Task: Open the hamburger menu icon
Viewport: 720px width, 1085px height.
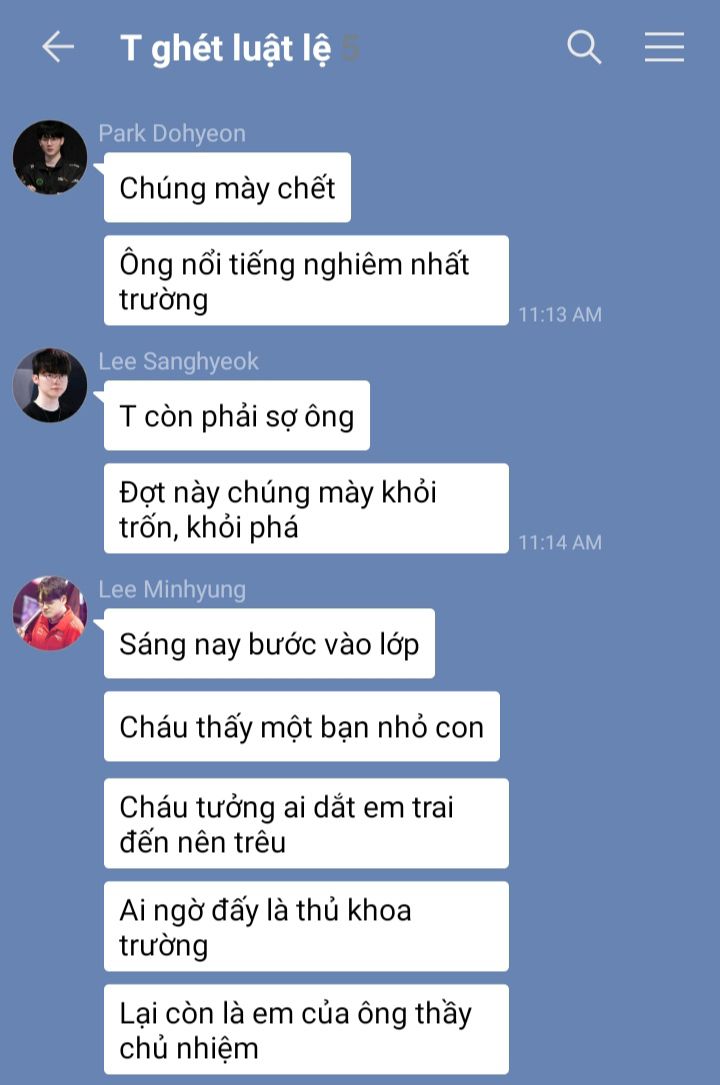Action: [x=665, y=47]
